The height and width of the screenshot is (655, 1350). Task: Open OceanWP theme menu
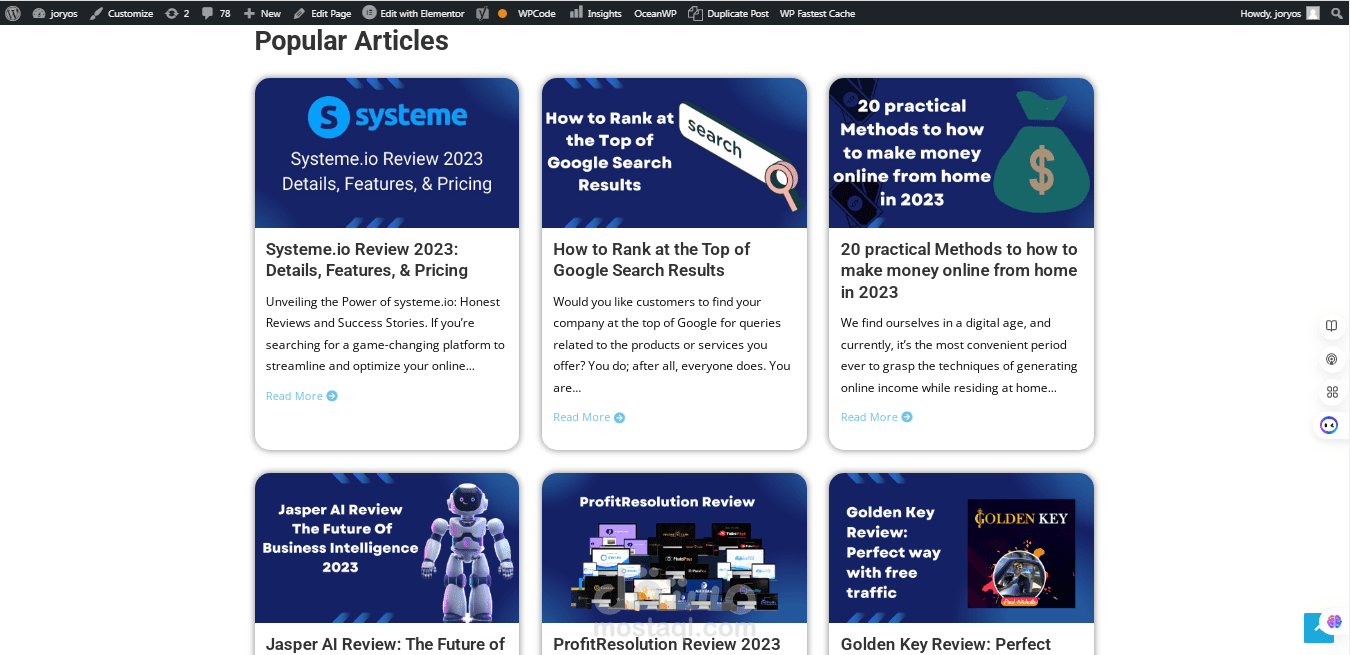[655, 13]
